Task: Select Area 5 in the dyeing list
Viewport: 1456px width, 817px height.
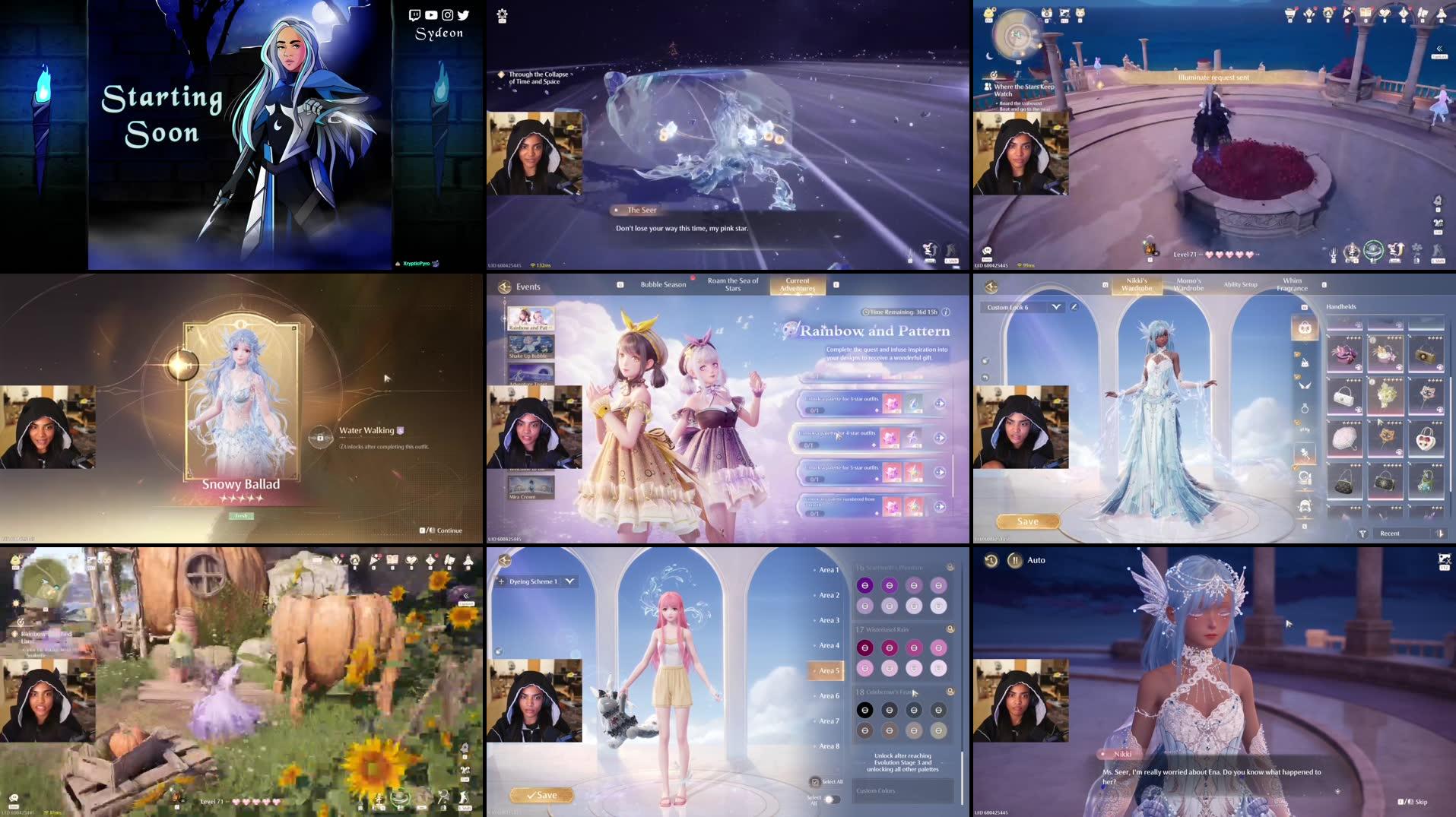Action: 826,670
